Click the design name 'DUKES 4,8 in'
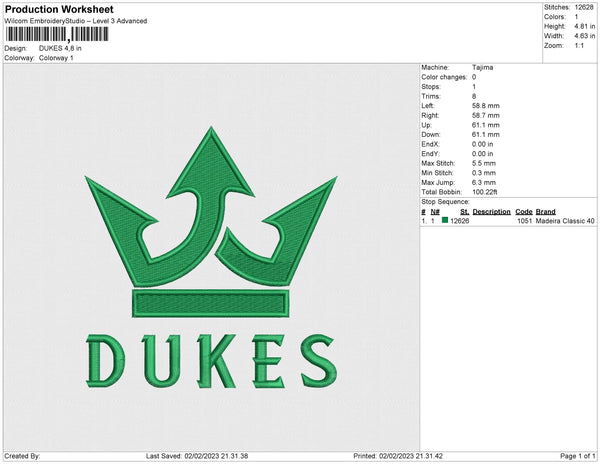The height and width of the screenshot is (464, 600). 60,48
